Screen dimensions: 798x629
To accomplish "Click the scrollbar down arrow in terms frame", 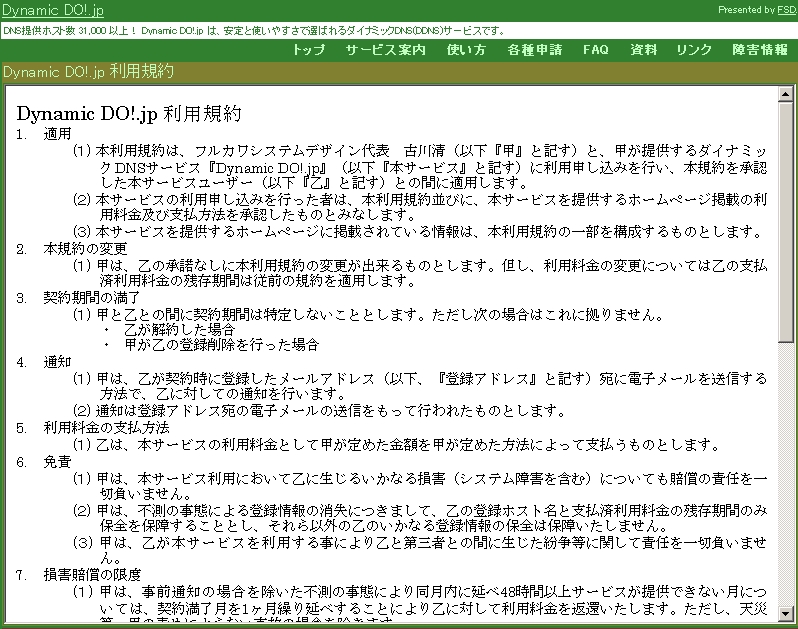I will [785, 613].
